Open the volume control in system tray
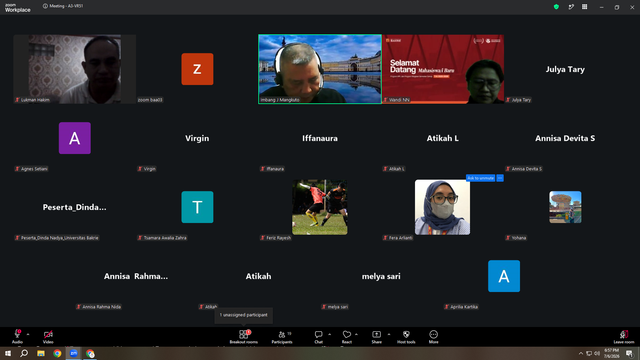The width and height of the screenshot is (640, 360). 597,353
